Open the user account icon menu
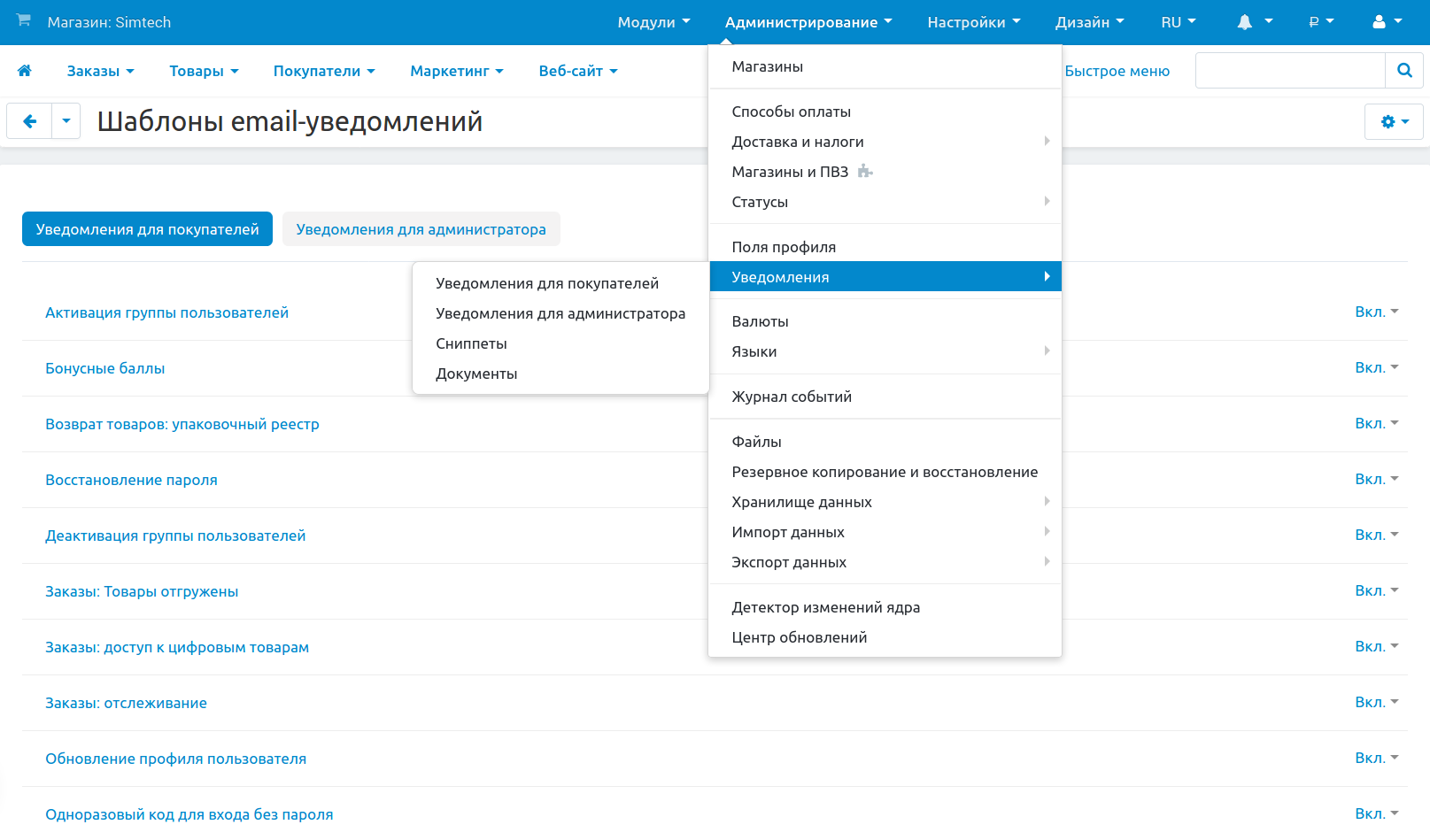Image resolution: width=1430 pixels, height=840 pixels. click(x=1387, y=22)
